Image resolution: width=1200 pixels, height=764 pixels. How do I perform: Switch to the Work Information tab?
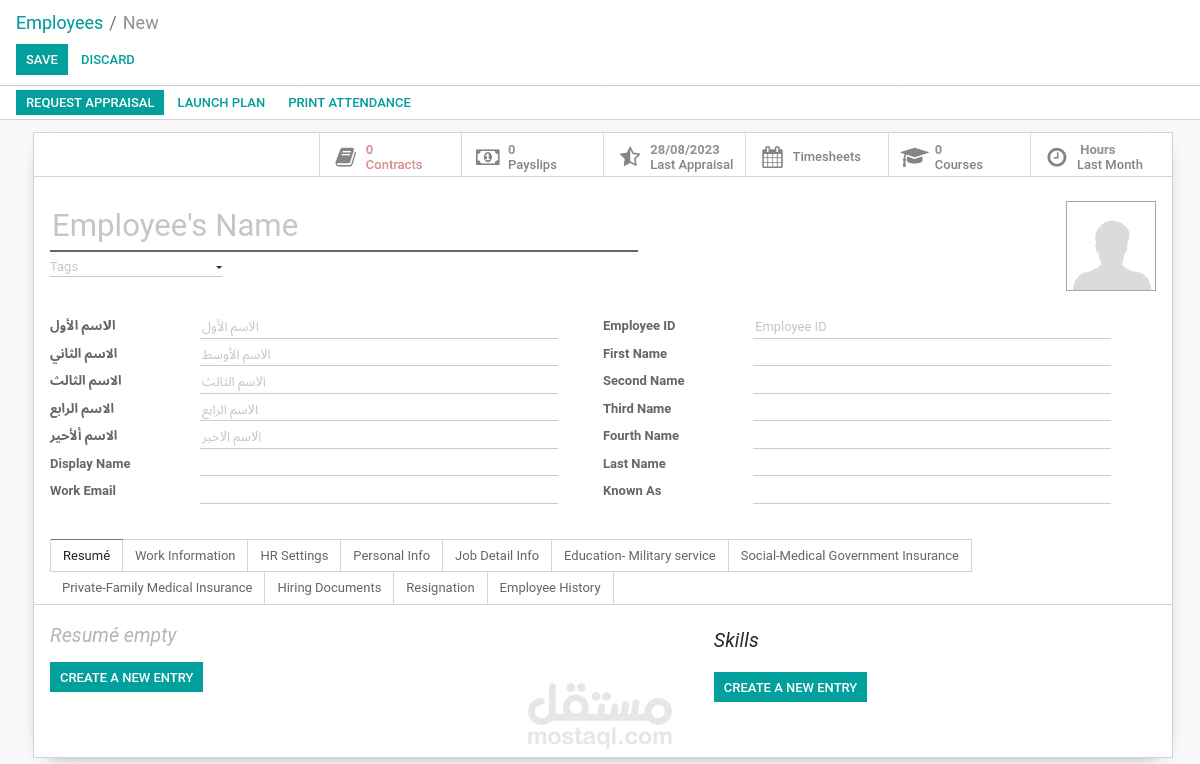point(185,556)
